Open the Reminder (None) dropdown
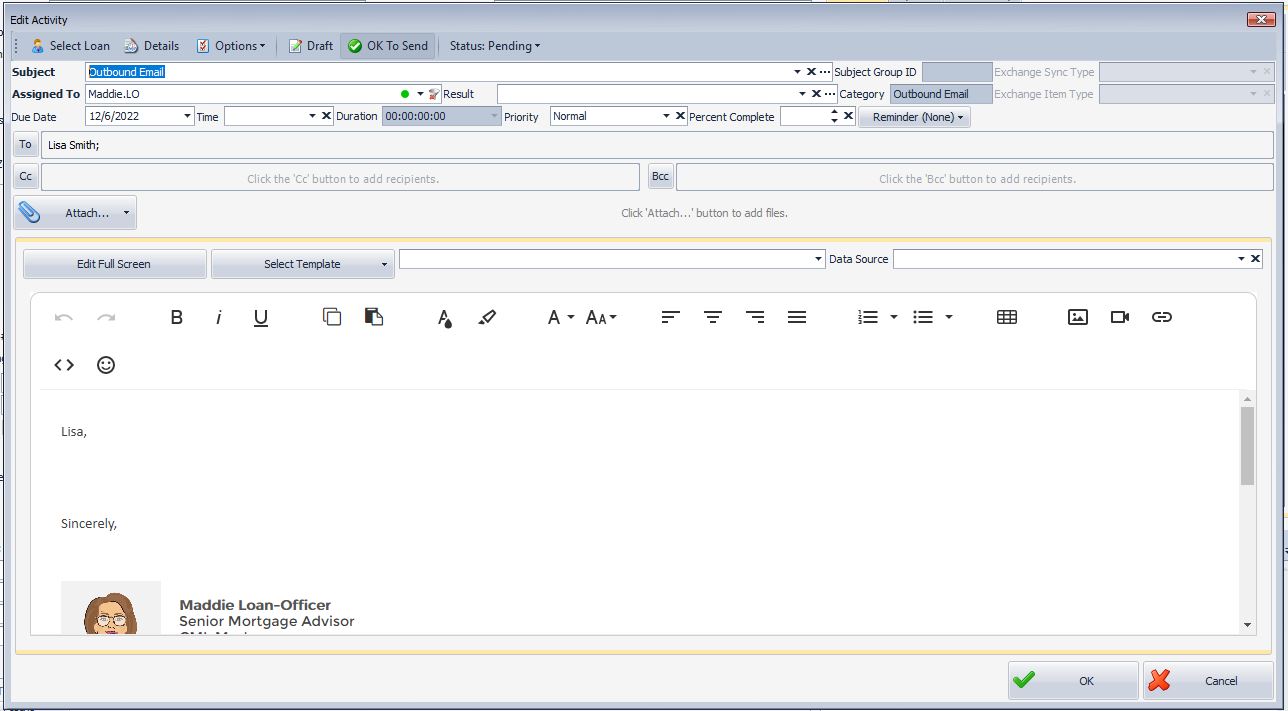This screenshot has height=711, width=1288. [x=915, y=117]
